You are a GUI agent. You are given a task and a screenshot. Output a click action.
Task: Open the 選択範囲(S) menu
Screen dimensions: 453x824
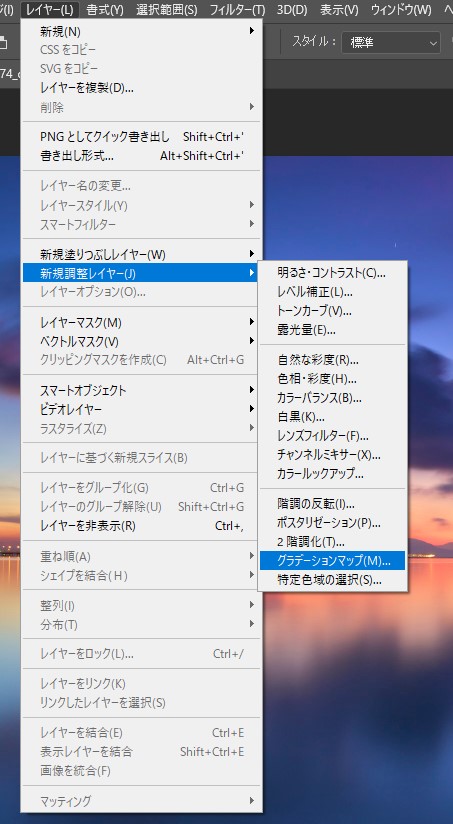click(x=167, y=9)
